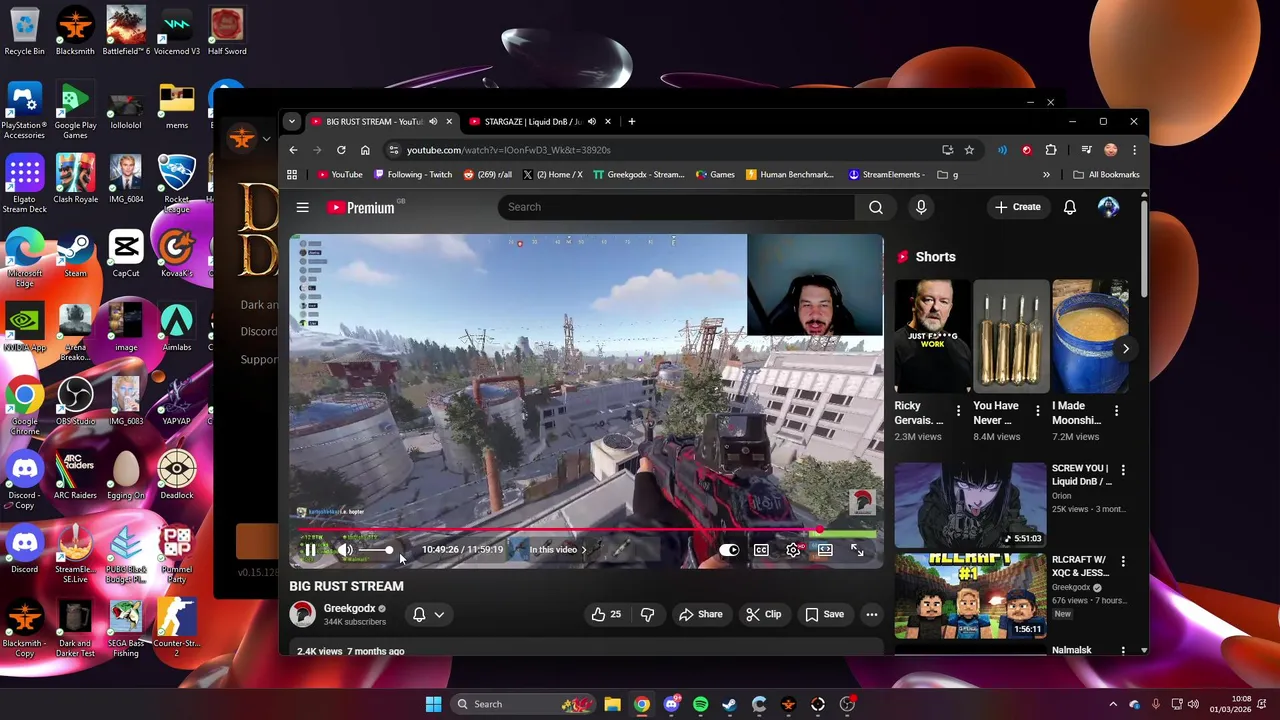The height and width of the screenshot is (720, 1280).
Task: Open File Explorer from the taskbar
Action: (x=612, y=704)
